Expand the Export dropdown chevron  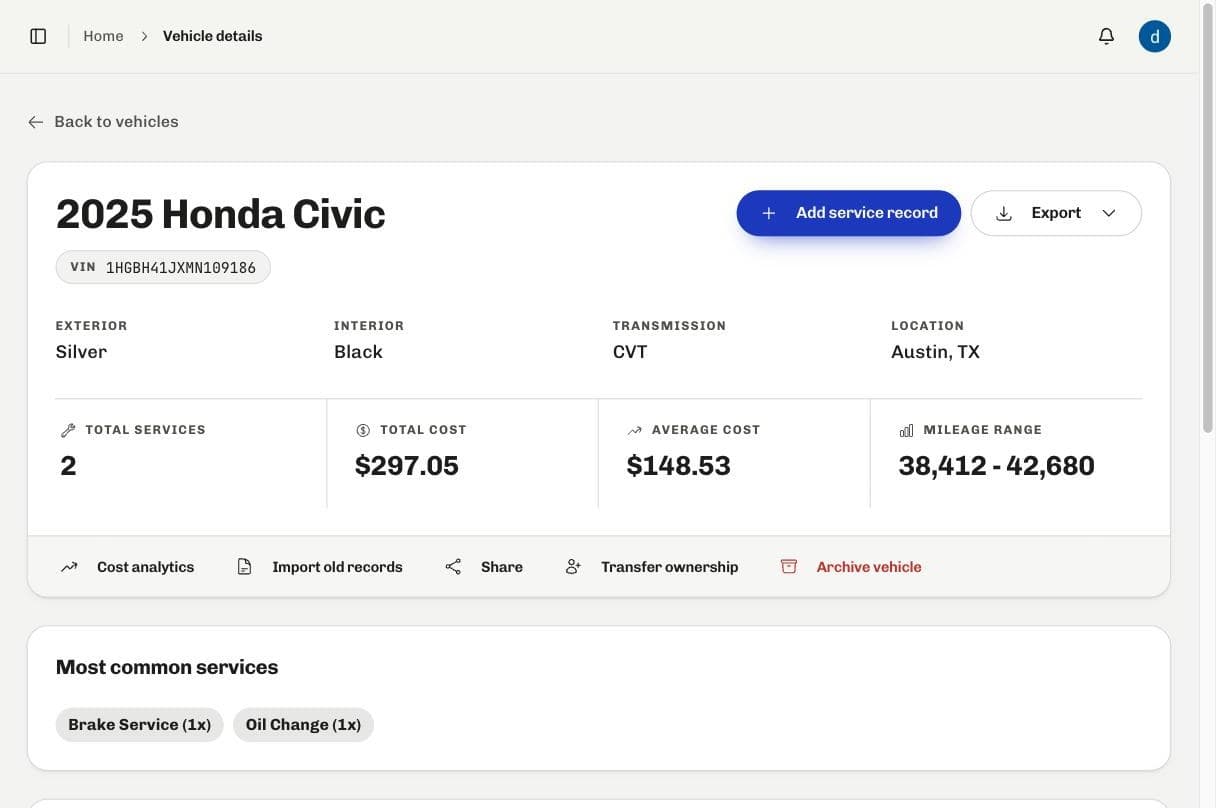(1108, 213)
